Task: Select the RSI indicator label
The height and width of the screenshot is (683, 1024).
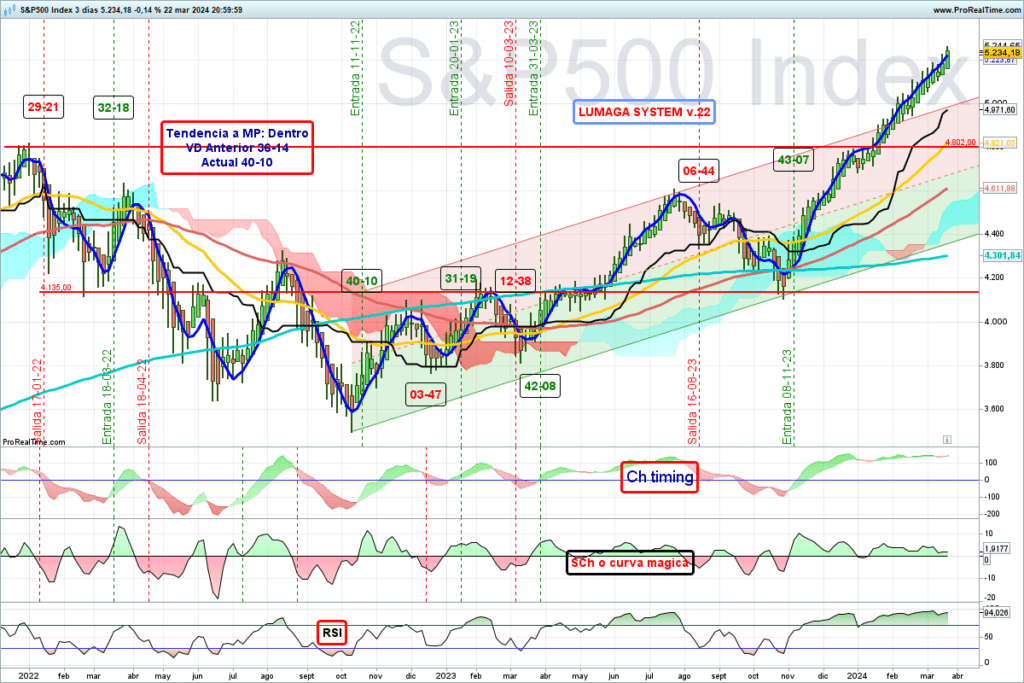Action: (332, 633)
